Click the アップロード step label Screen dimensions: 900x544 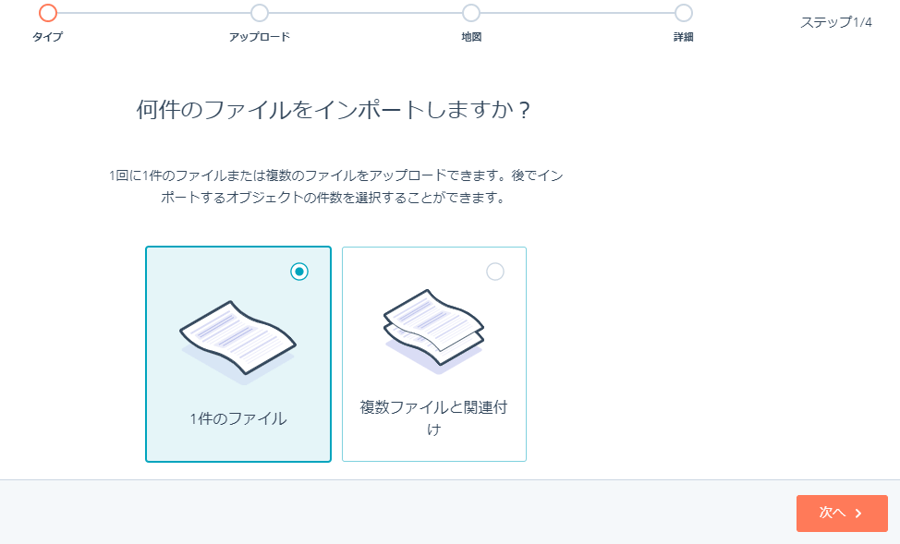259,37
